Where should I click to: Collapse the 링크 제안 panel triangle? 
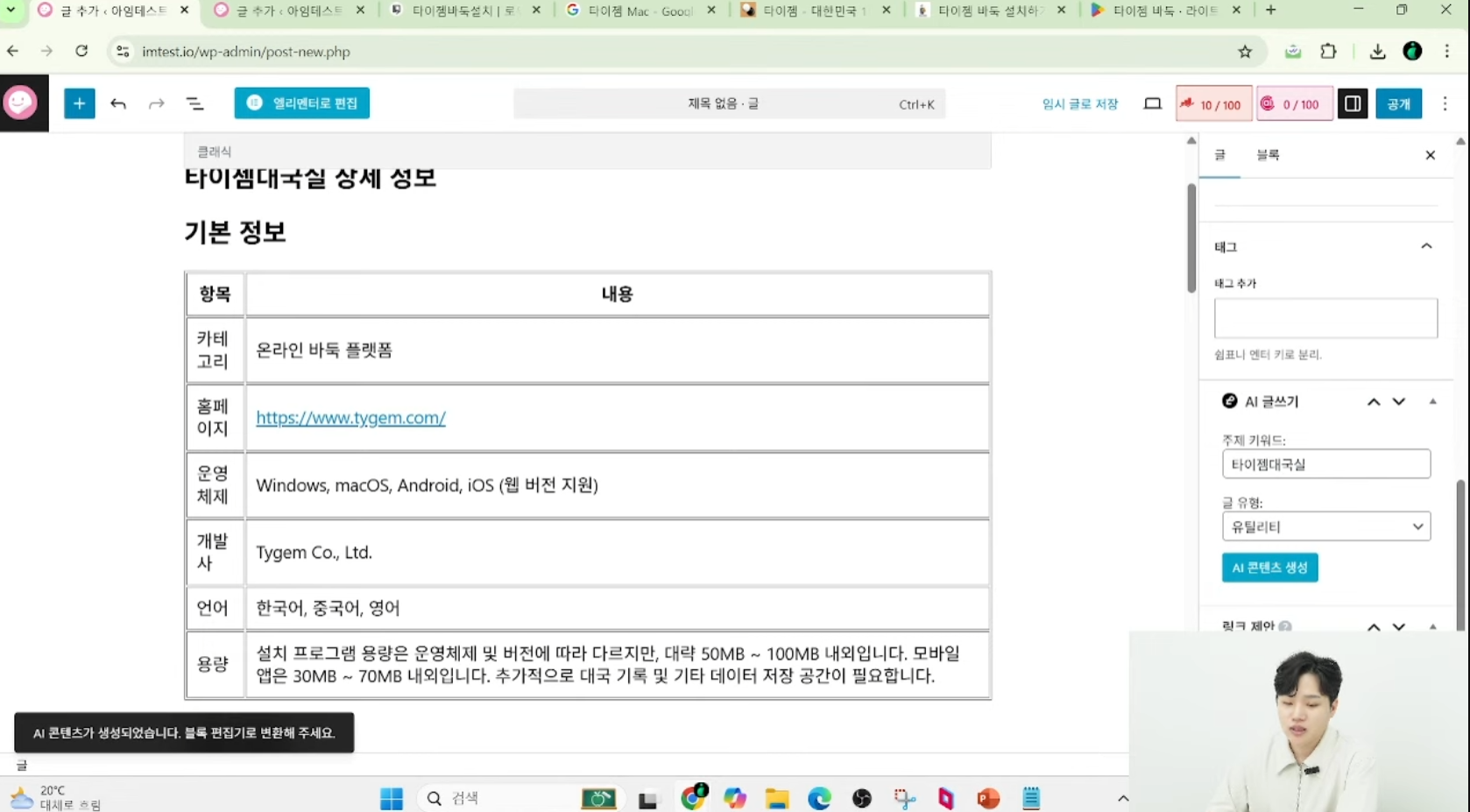click(1433, 625)
